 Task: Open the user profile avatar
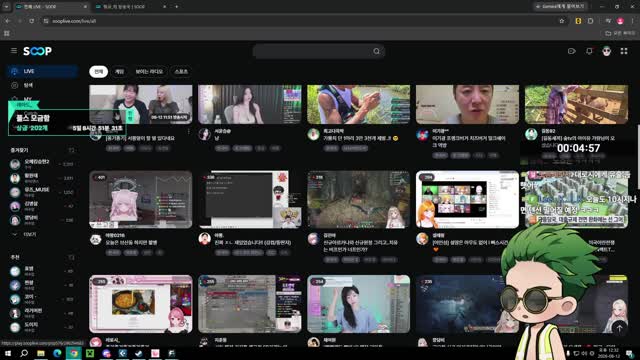[607, 51]
